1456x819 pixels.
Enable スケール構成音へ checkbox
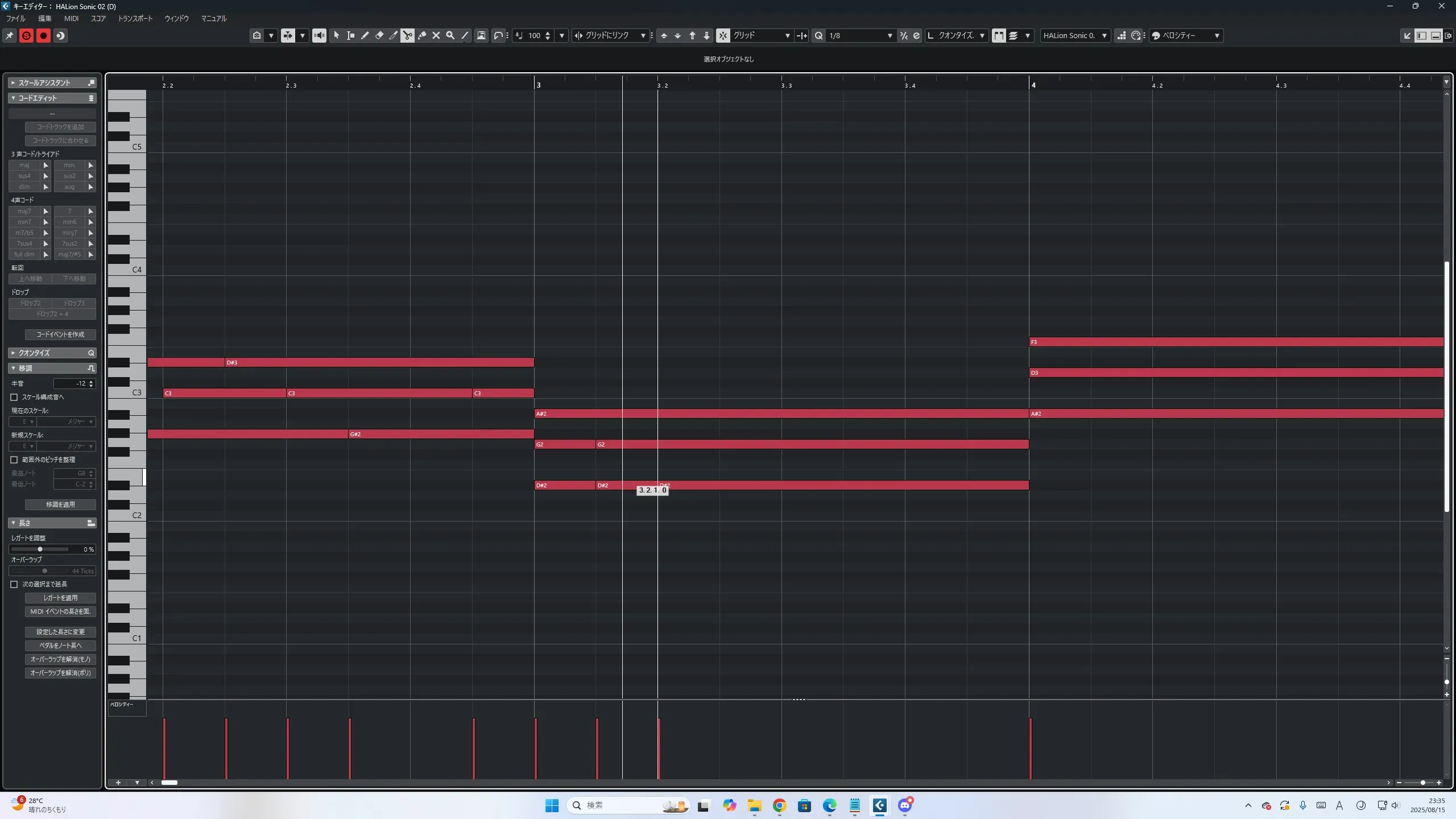[x=14, y=397]
